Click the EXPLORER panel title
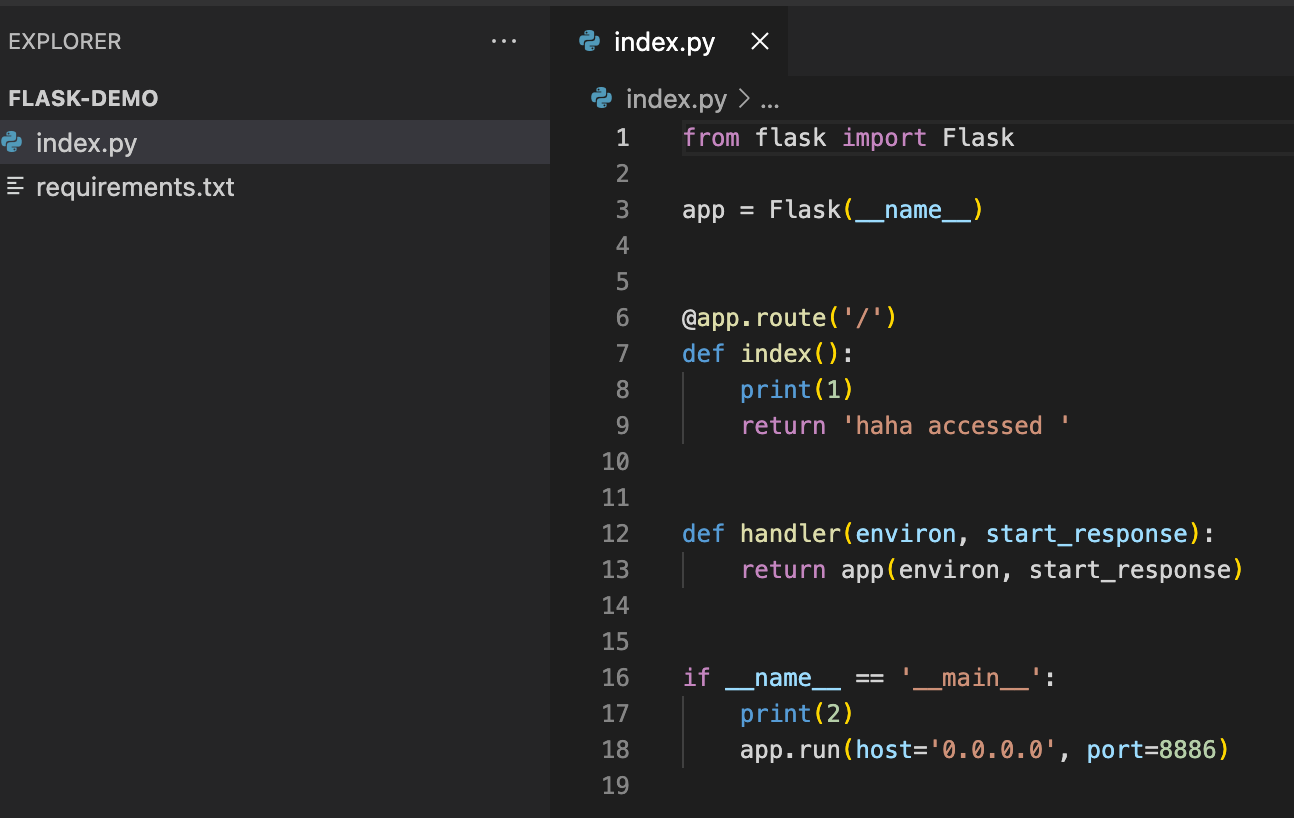 click(x=64, y=42)
